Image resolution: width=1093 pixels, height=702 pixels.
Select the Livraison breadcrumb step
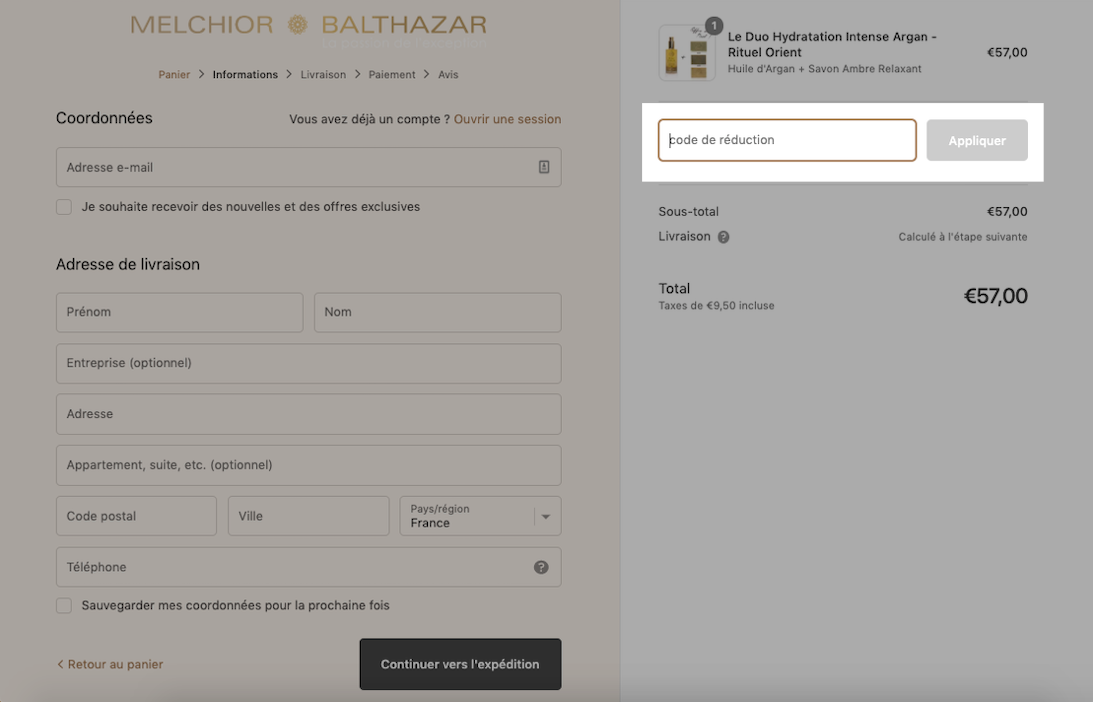[x=323, y=75]
